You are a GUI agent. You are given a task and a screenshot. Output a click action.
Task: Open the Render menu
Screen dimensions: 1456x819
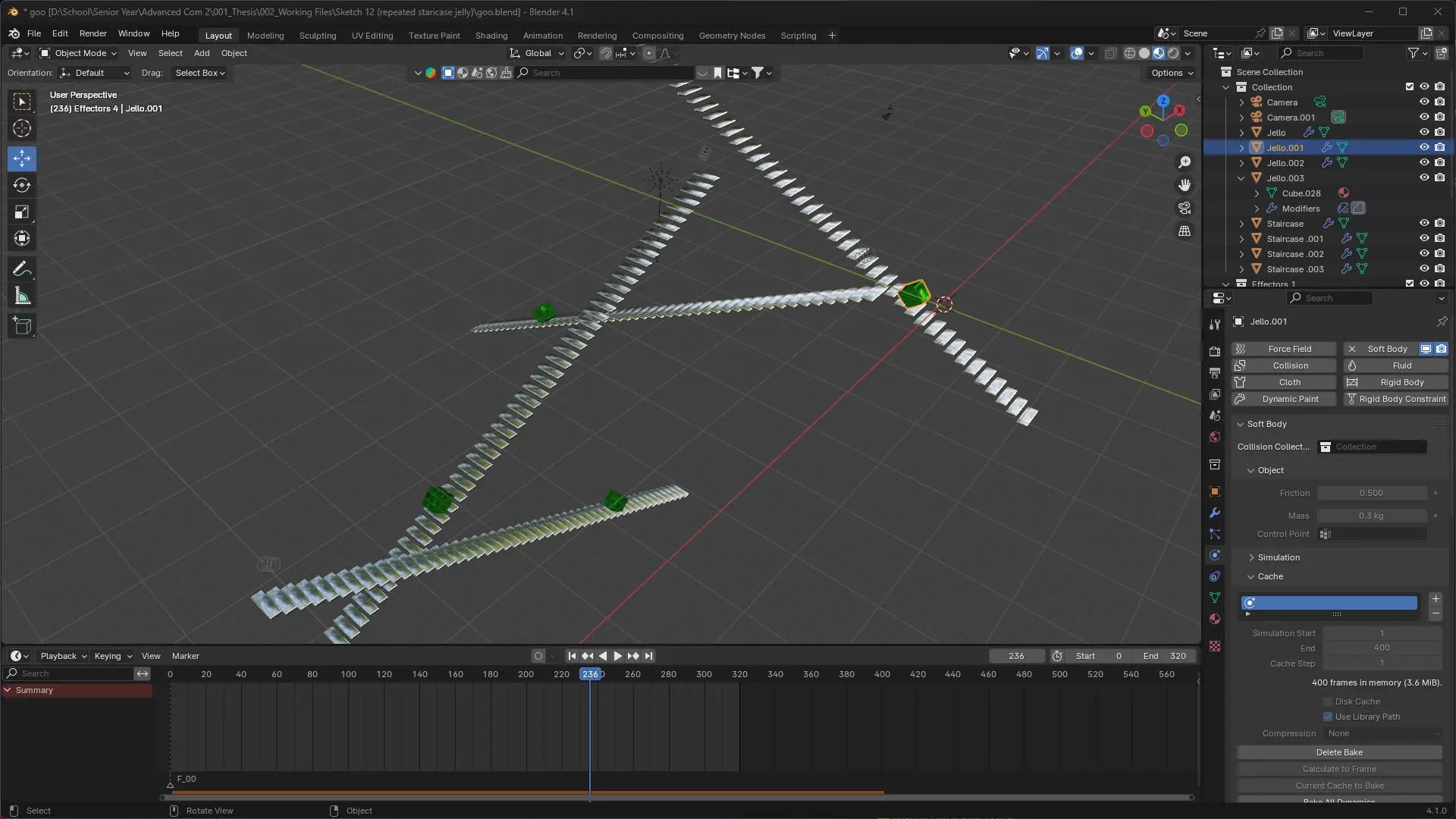click(93, 33)
